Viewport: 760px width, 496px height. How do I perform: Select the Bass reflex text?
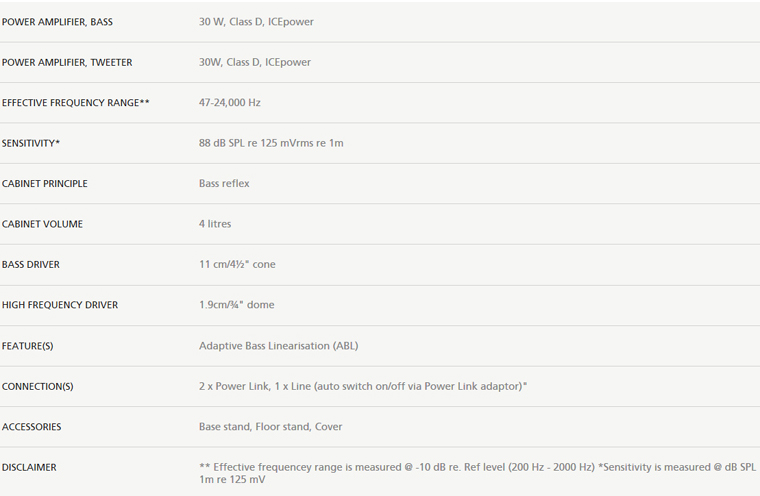click(x=224, y=183)
